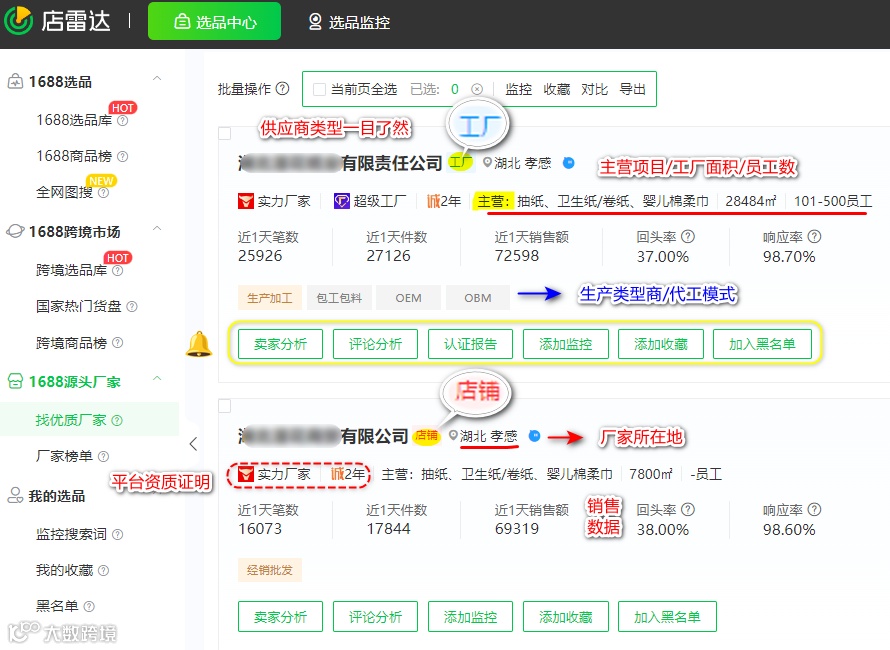The image size is (890, 650).
Task: Click 收藏 in the batch bar
Action: point(556,89)
